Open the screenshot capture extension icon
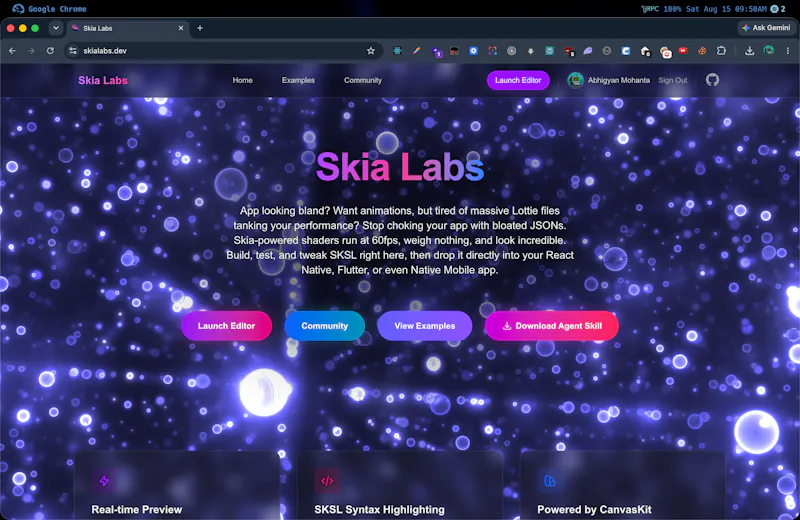Image resolution: width=800 pixels, height=520 pixels. point(492,51)
